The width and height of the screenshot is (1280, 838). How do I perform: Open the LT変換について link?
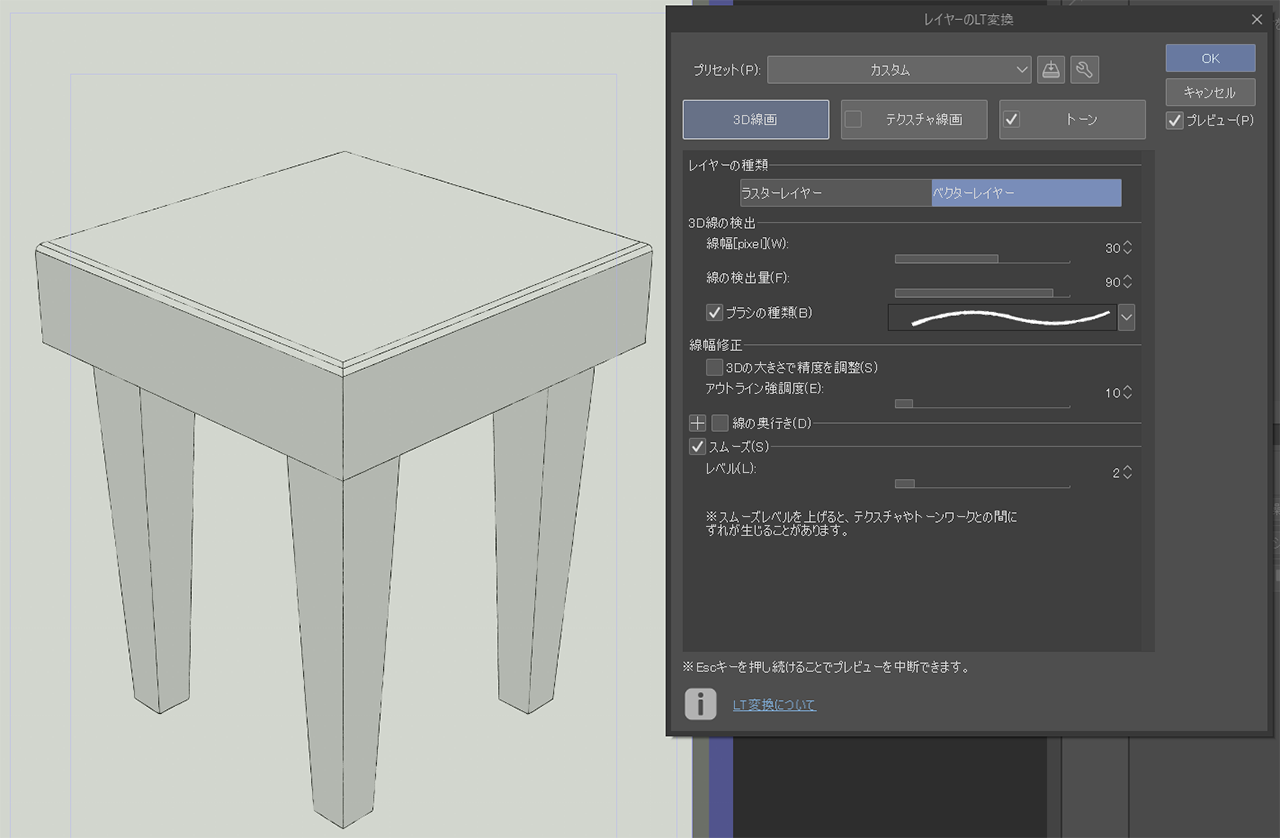tap(774, 705)
